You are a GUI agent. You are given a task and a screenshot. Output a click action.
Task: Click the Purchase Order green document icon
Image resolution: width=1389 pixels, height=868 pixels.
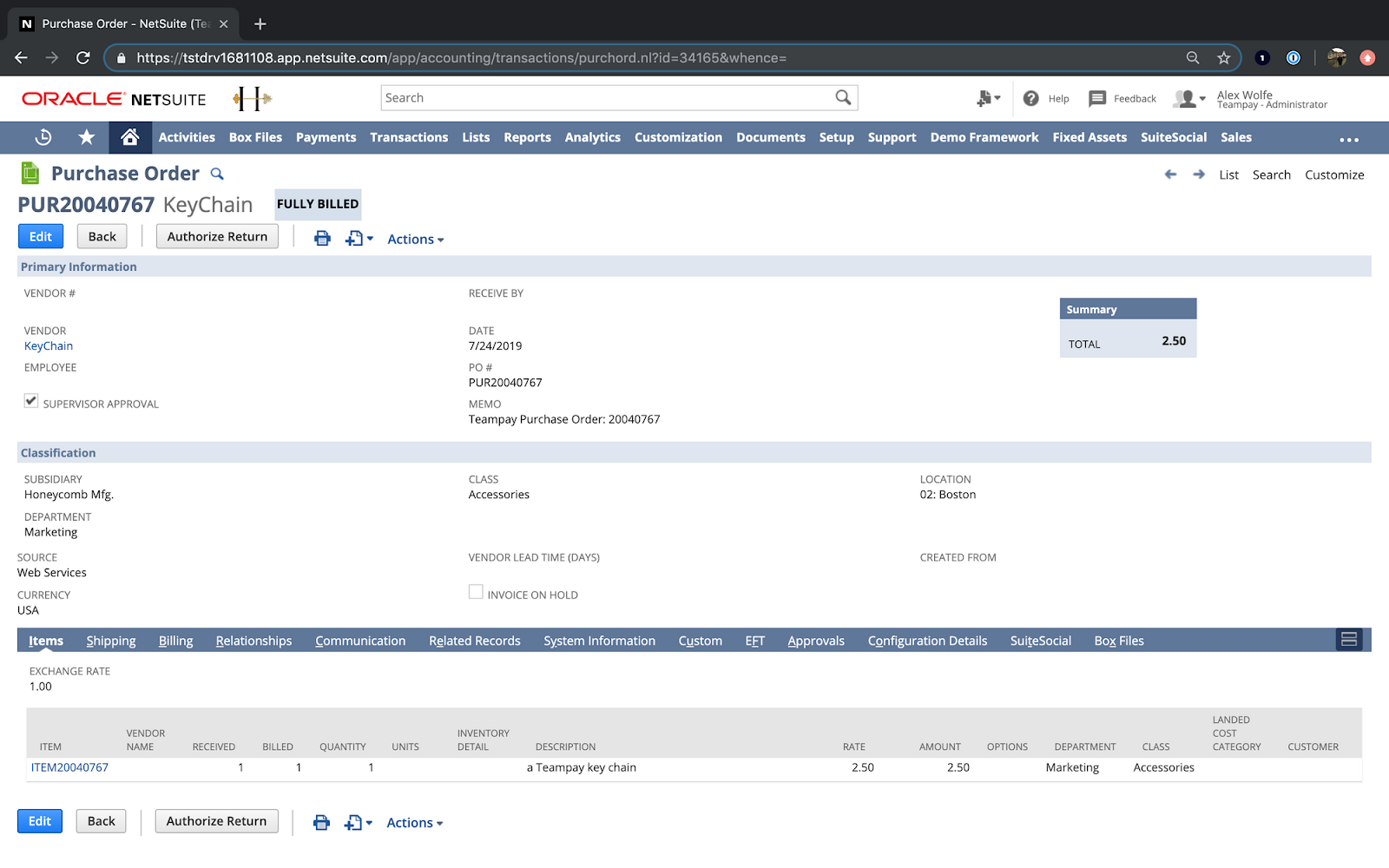[x=30, y=174]
